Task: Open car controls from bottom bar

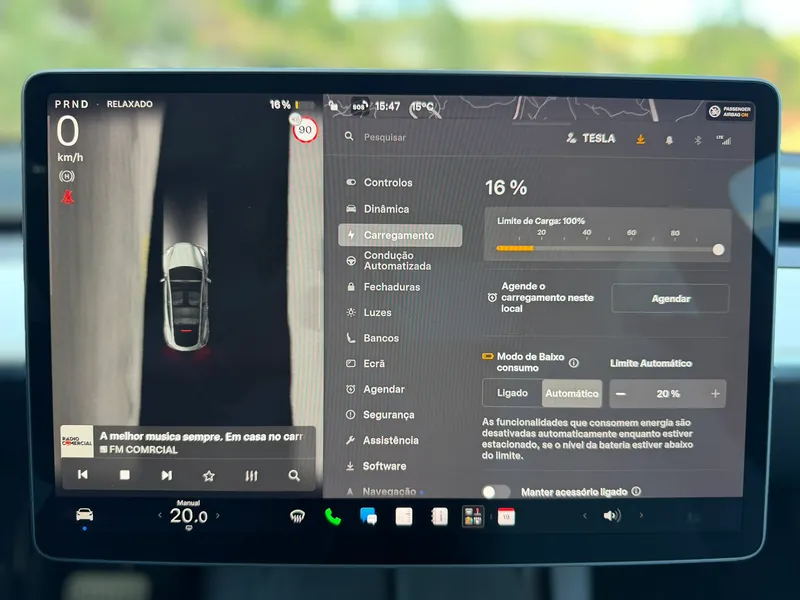Action: coord(85,514)
